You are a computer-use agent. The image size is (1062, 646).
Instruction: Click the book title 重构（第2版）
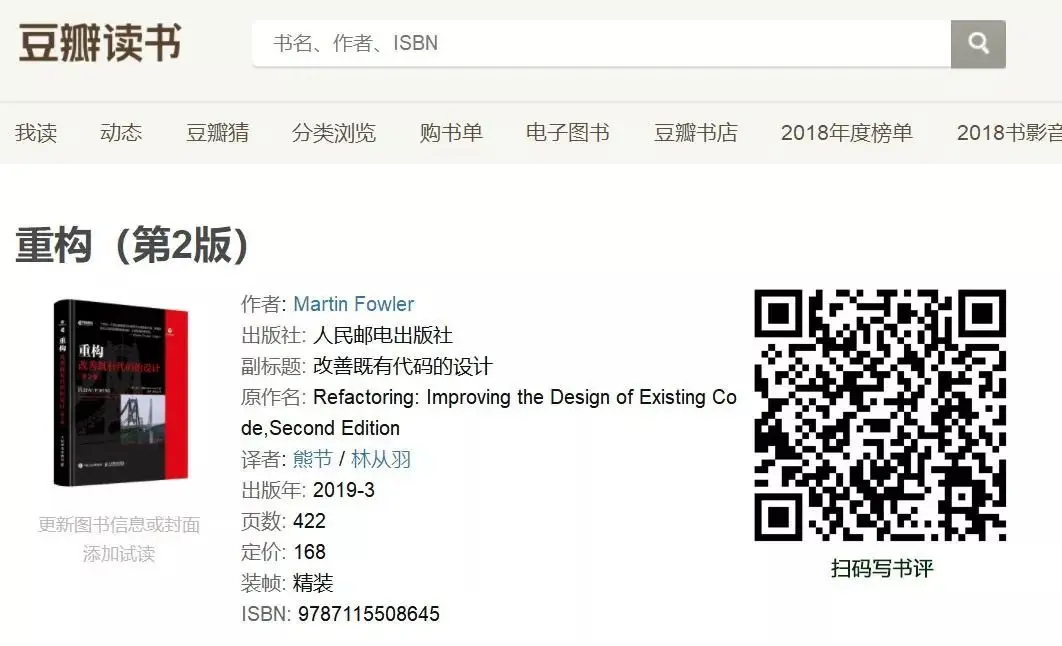(133, 245)
